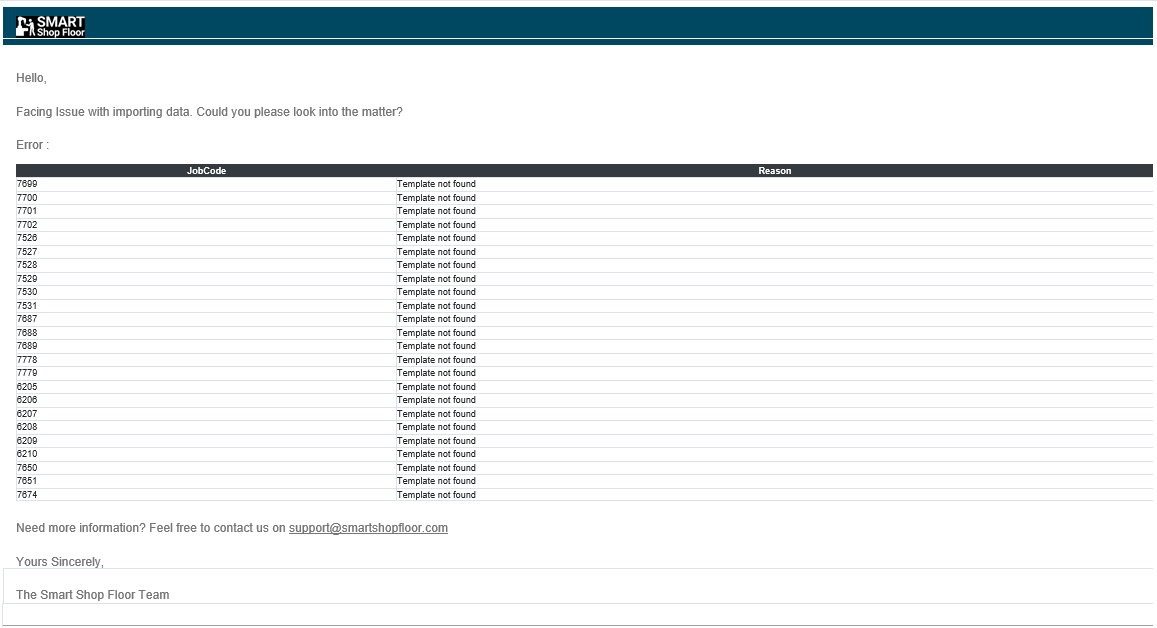
Task: Open the support@smartshopfloor.com email link
Action: click(x=368, y=528)
